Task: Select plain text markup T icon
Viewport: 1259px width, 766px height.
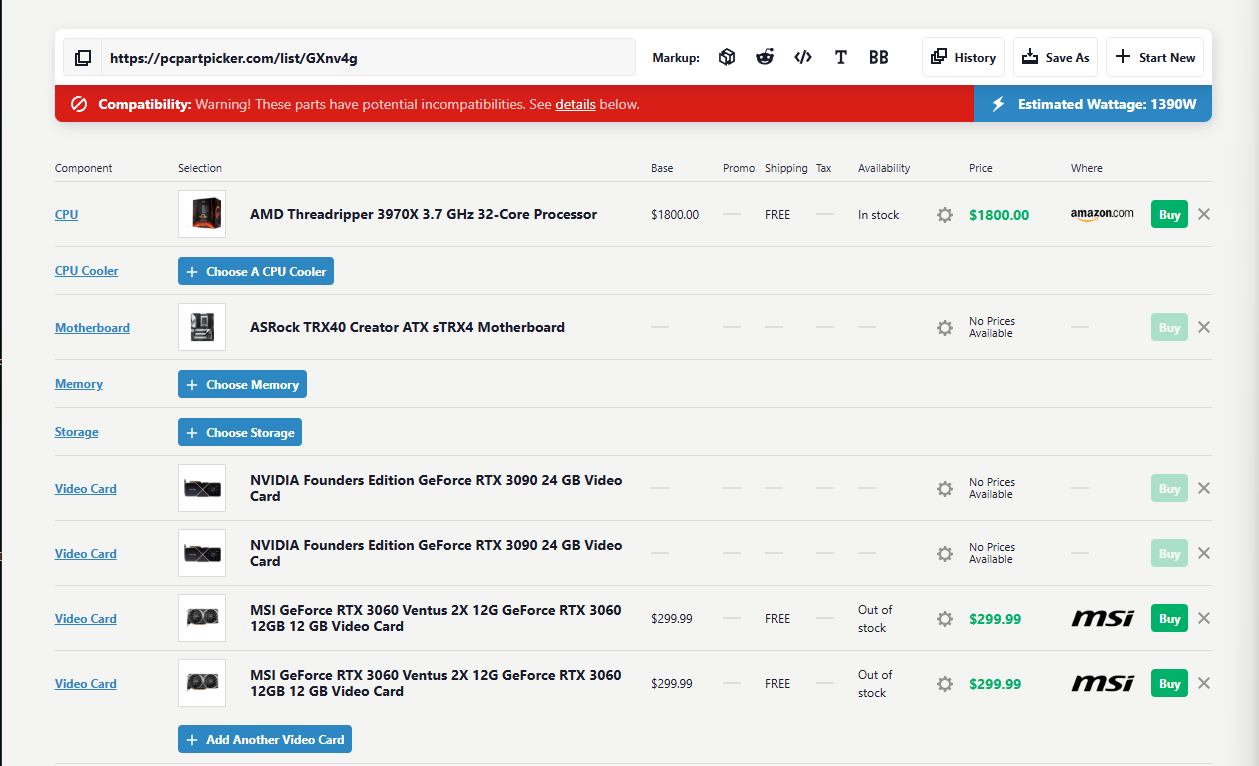Action: (x=841, y=58)
